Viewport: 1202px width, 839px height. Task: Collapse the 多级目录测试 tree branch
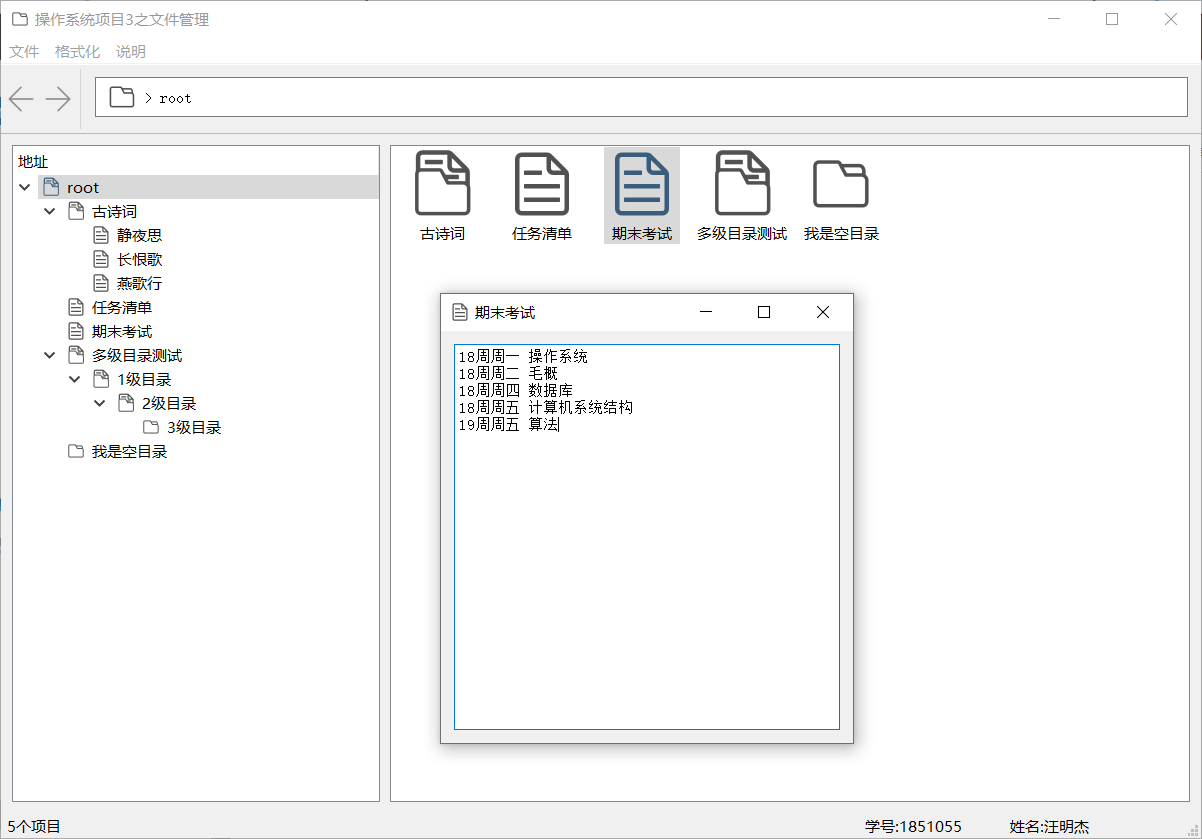click(49, 355)
